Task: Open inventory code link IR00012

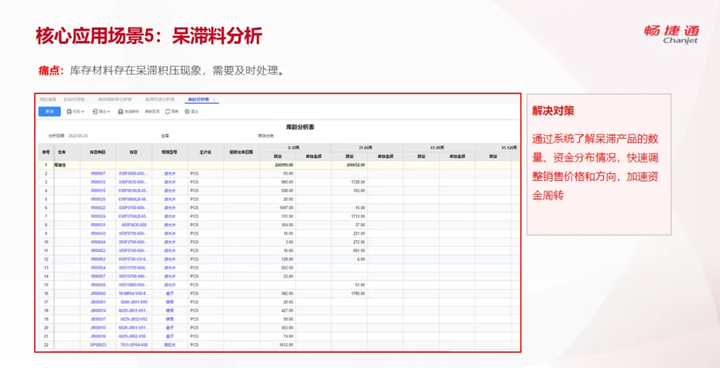Action: [x=98, y=182]
